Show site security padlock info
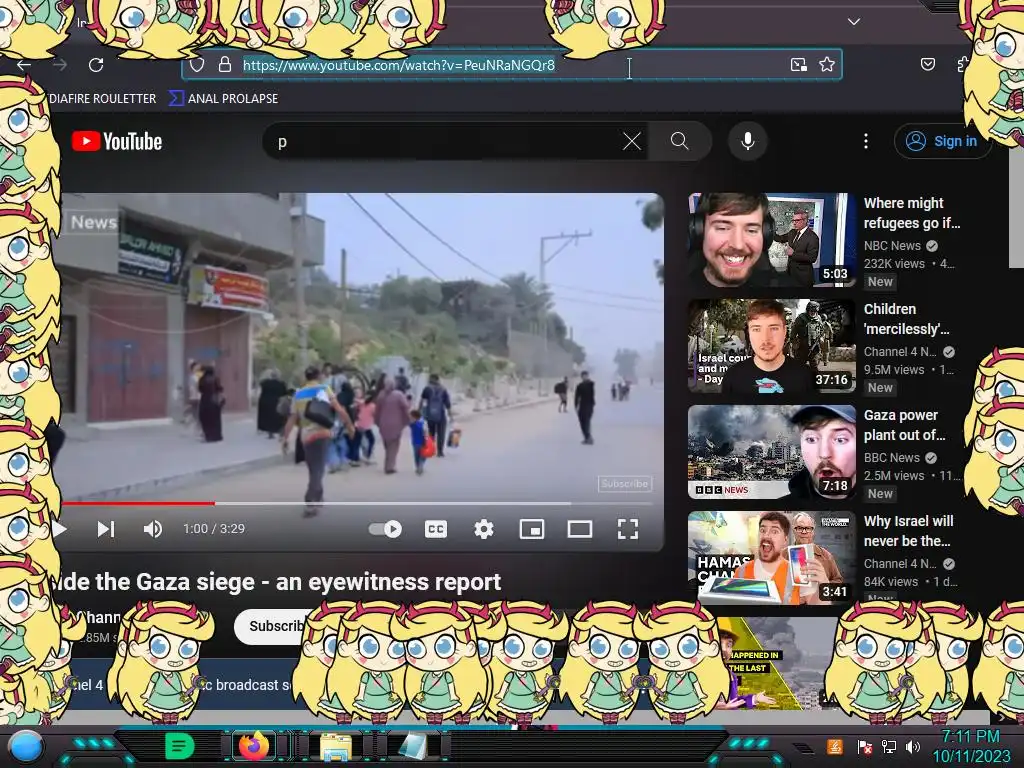Viewport: 1024px width, 768px height. (225, 65)
